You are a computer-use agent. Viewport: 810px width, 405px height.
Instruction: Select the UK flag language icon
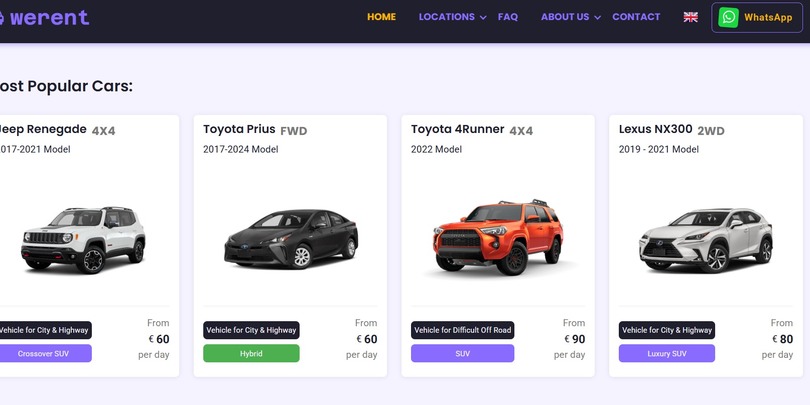point(690,17)
